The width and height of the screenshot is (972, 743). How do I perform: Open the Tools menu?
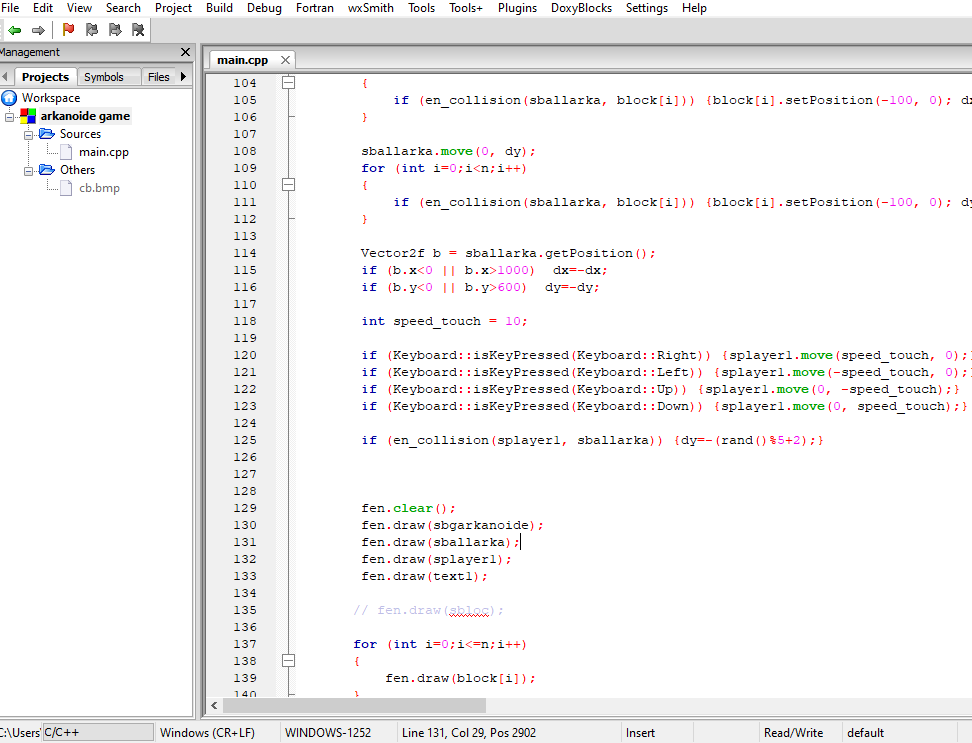click(422, 8)
